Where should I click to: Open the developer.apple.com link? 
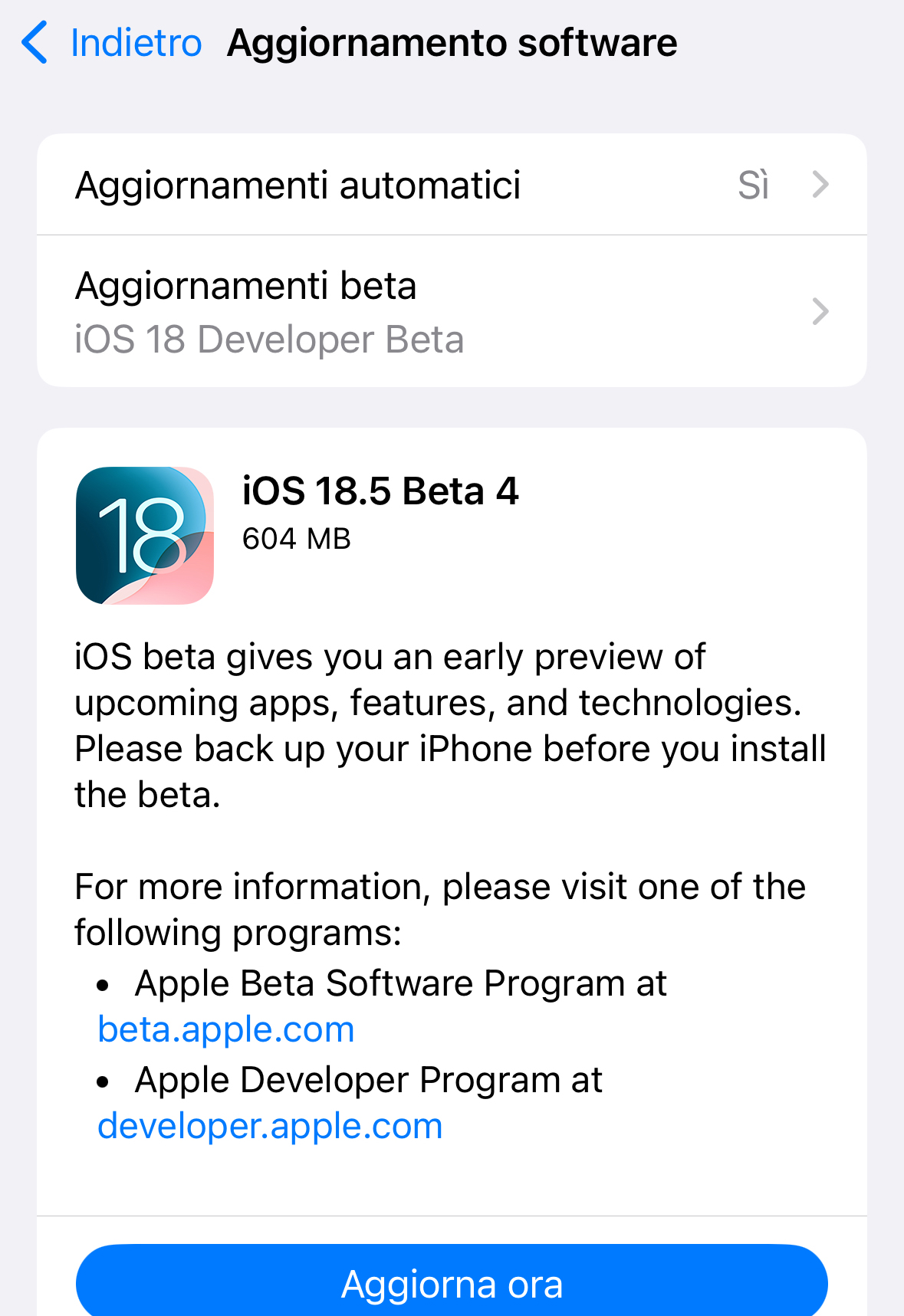[x=270, y=1126]
